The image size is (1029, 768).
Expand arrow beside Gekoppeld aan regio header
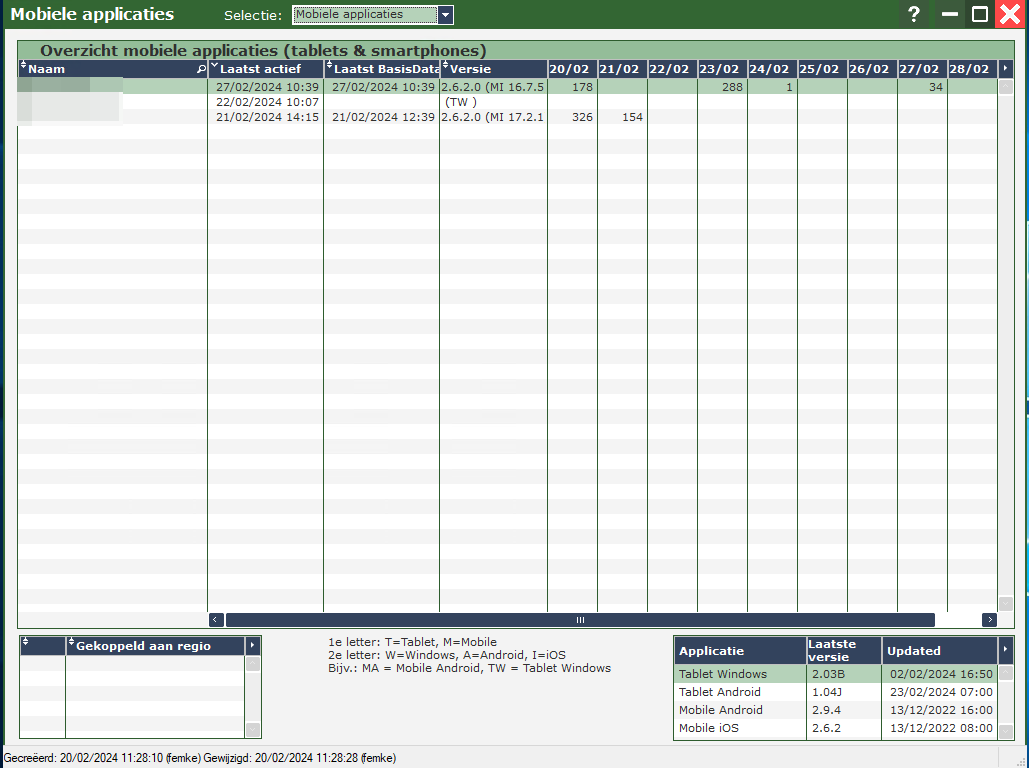[252, 646]
